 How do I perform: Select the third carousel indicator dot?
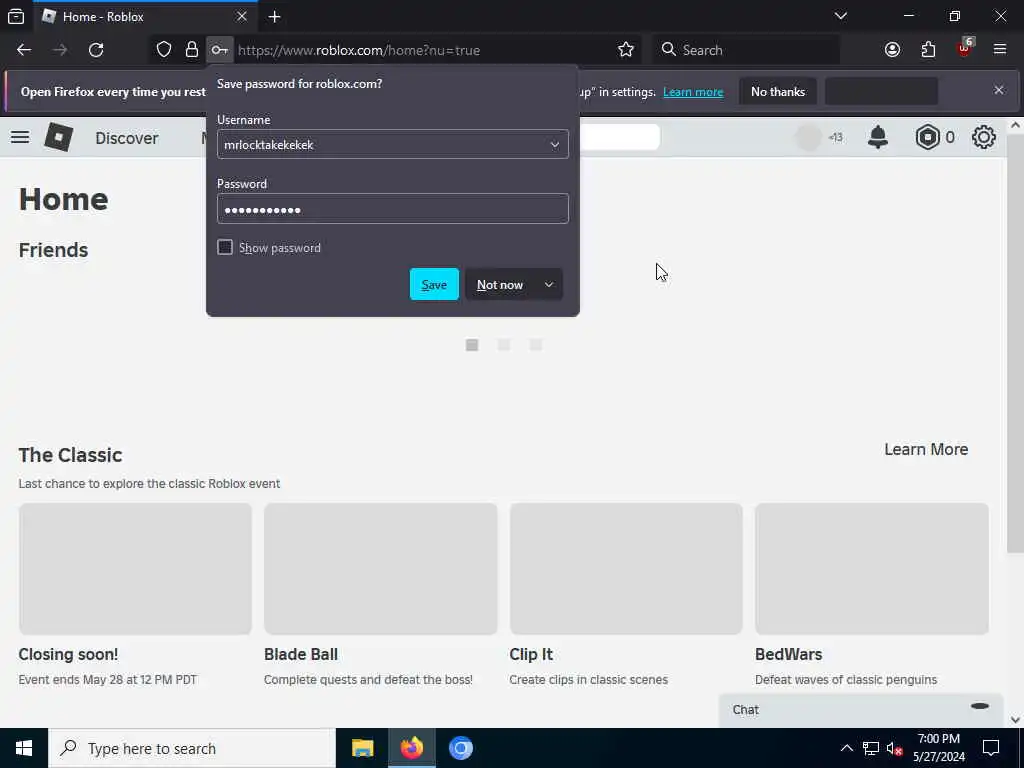[x=536, y=345]
